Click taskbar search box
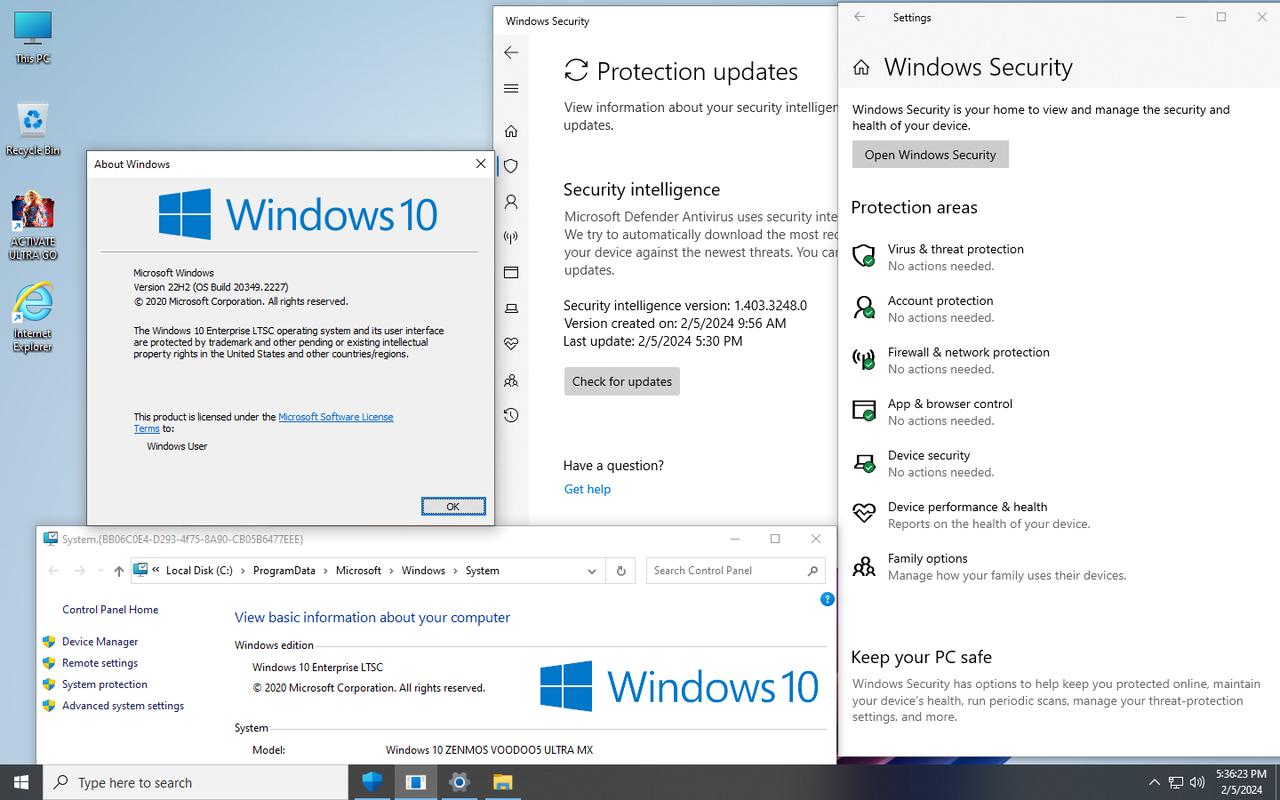Screen dimensions: 1280x800 (194, 782)
